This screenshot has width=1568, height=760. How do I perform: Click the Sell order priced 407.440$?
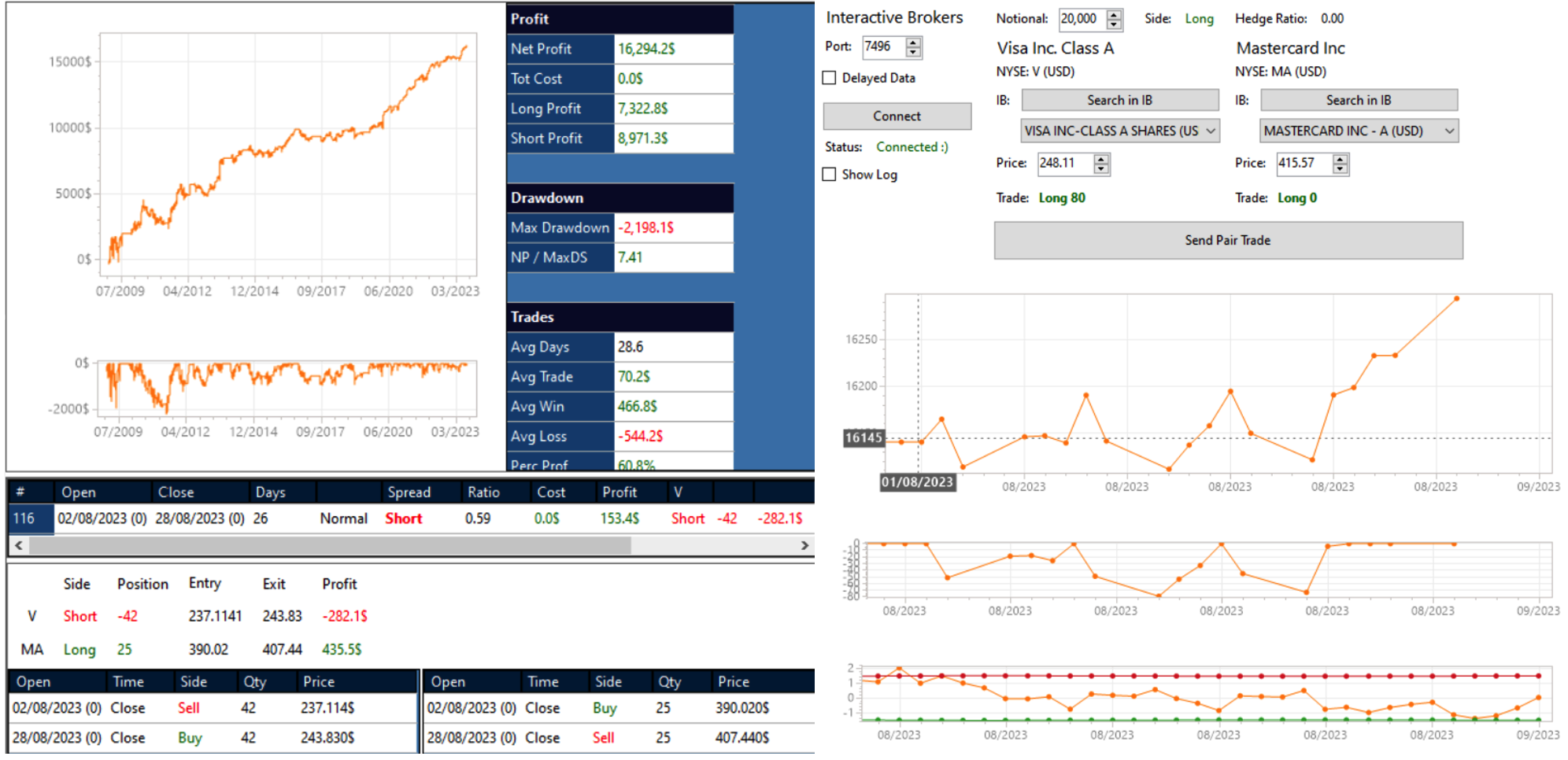point(619,738)
